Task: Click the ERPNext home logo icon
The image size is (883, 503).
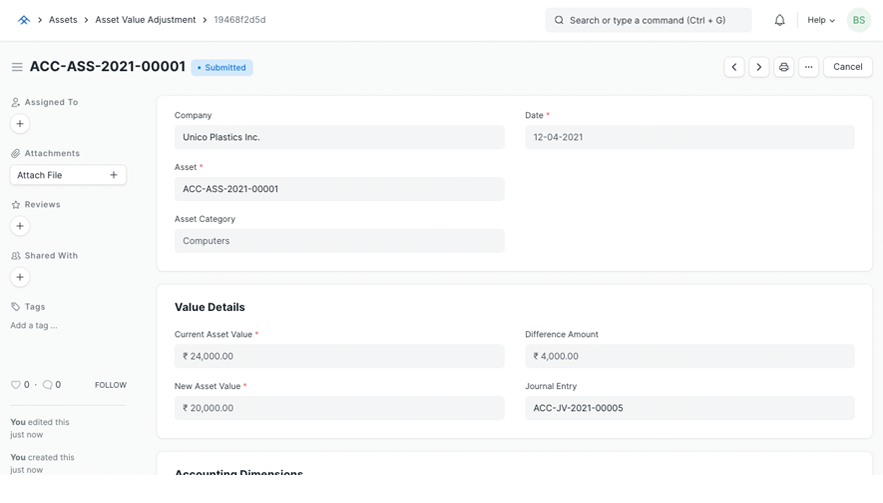Action: click(24, 20)
